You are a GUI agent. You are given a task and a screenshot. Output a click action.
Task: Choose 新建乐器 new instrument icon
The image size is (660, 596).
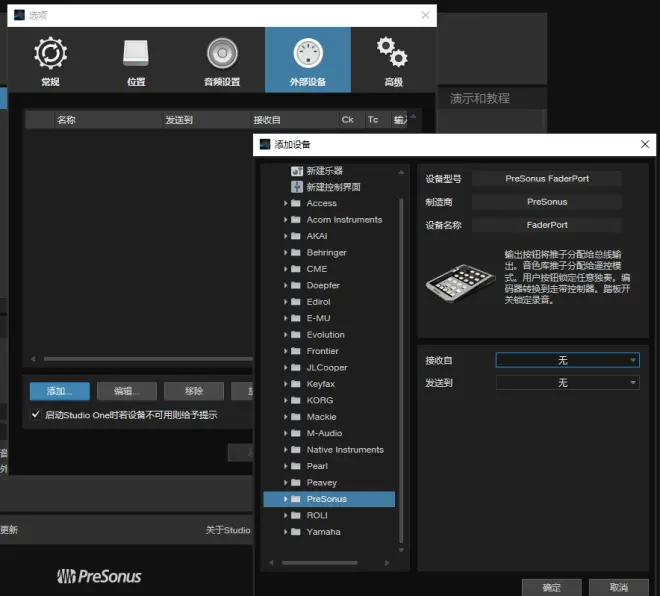[x=297, y=171]
